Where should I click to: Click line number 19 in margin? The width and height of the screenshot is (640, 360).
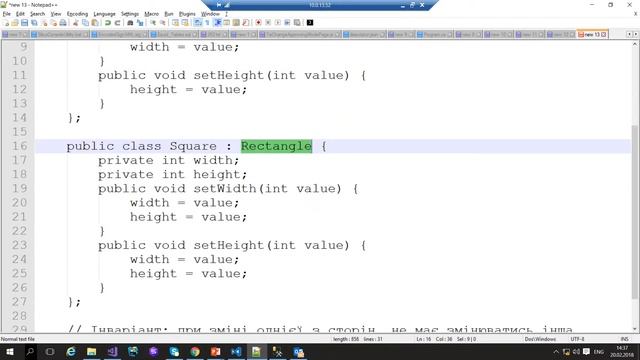tap(19, 189)
